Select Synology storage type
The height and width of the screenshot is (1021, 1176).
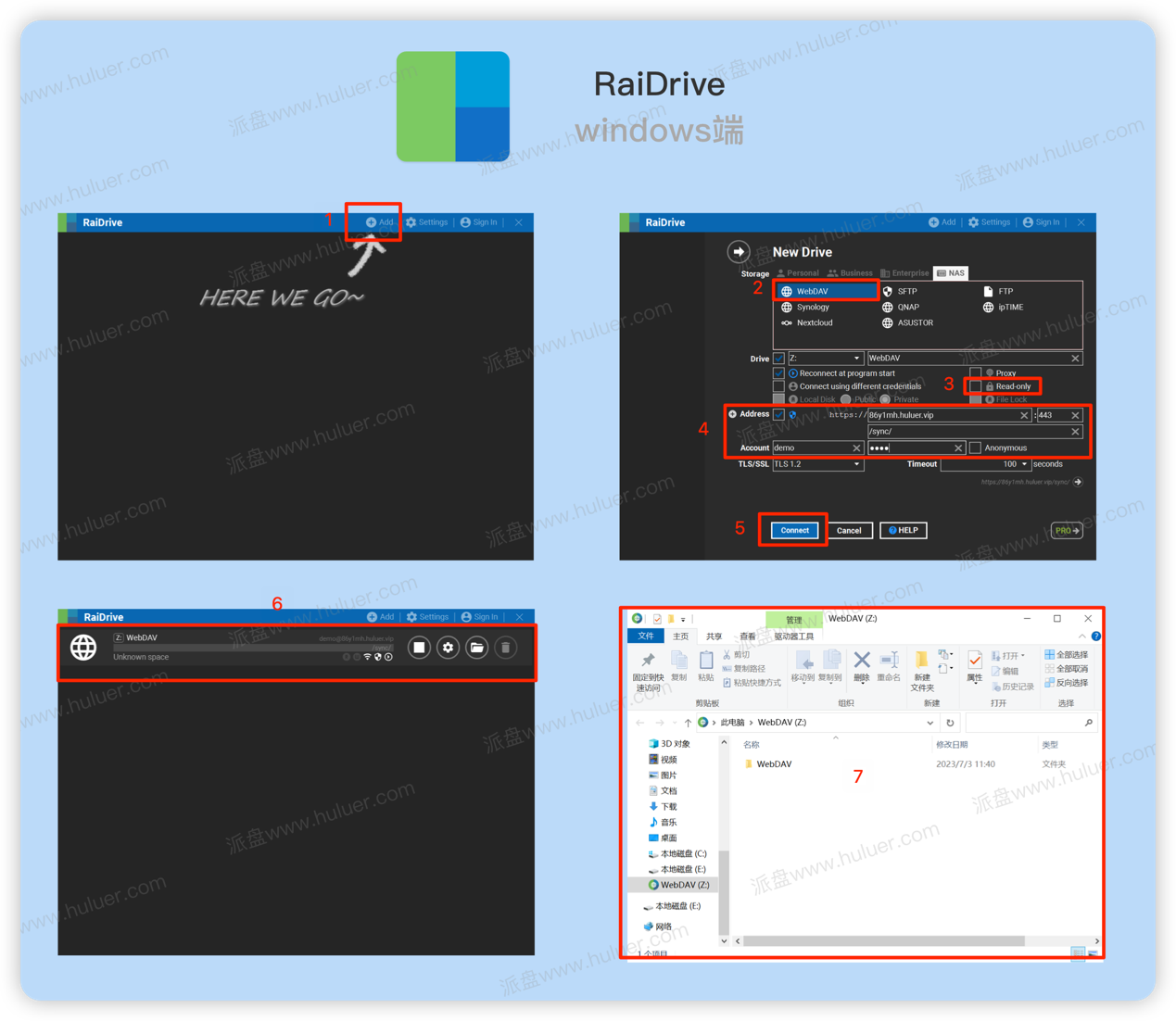[x=806, y=307]
